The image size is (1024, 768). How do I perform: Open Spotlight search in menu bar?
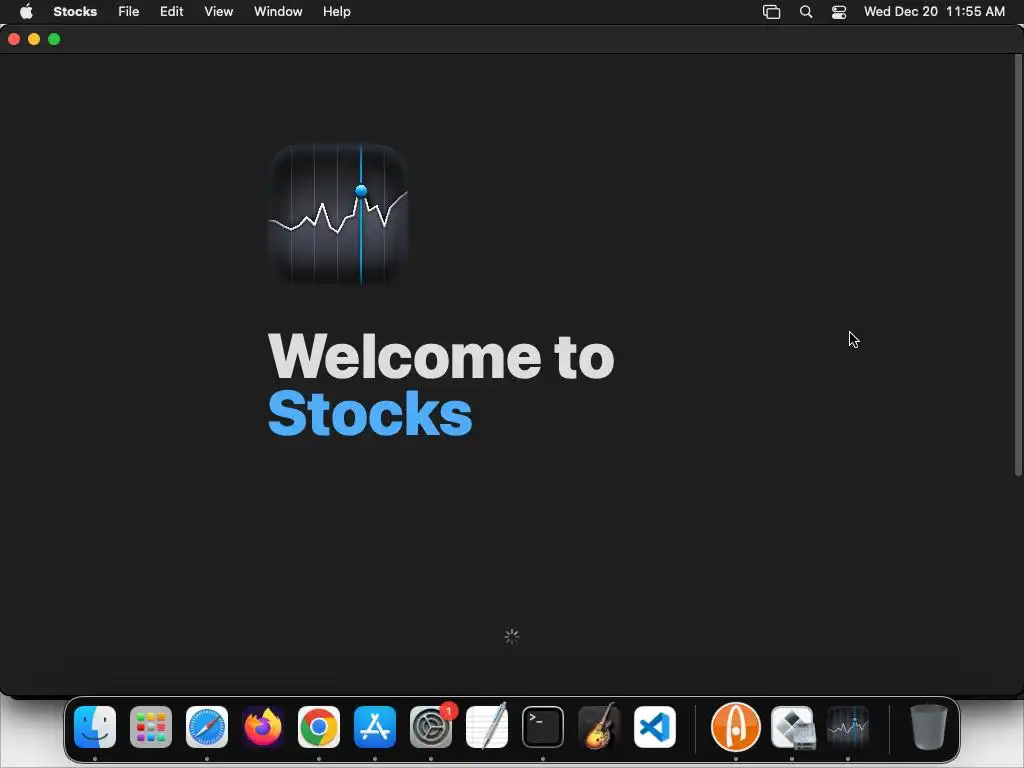pos(807,12)
